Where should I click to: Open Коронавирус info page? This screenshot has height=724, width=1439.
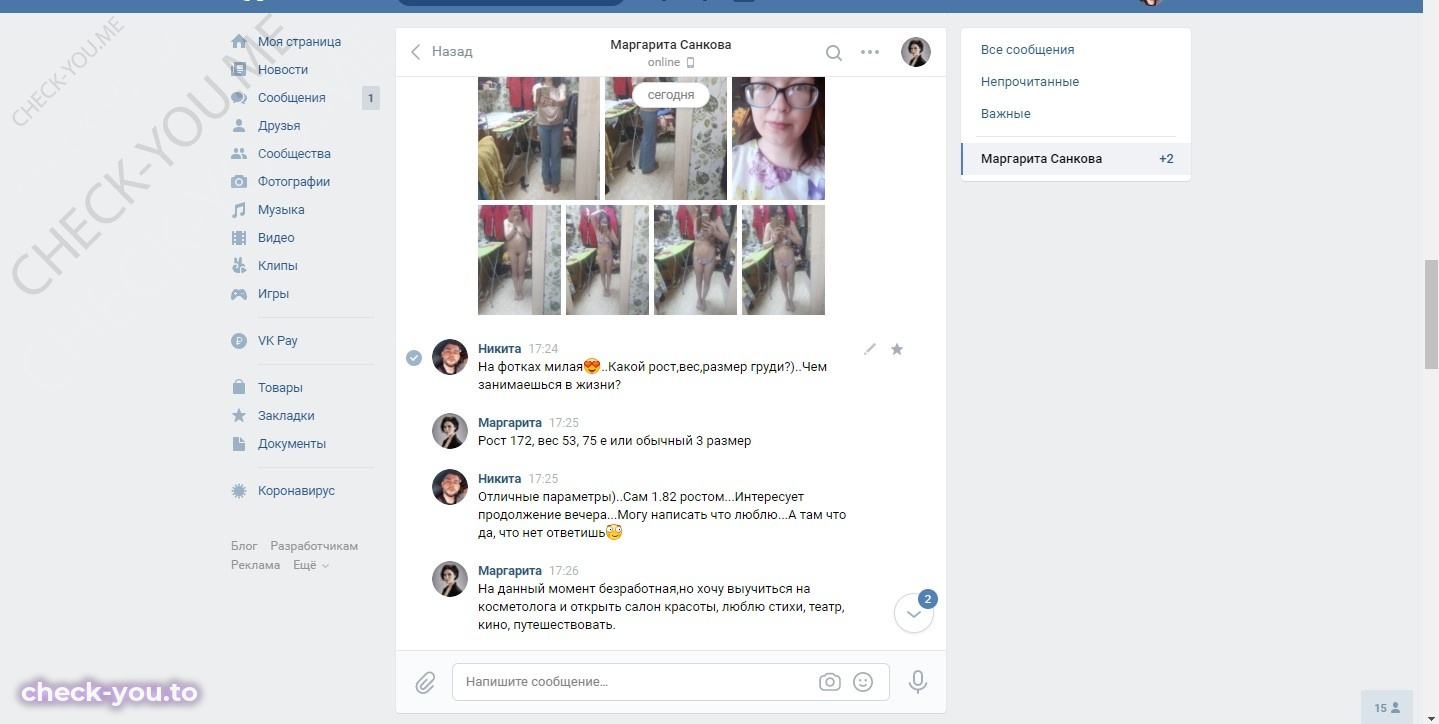(296, 491)
